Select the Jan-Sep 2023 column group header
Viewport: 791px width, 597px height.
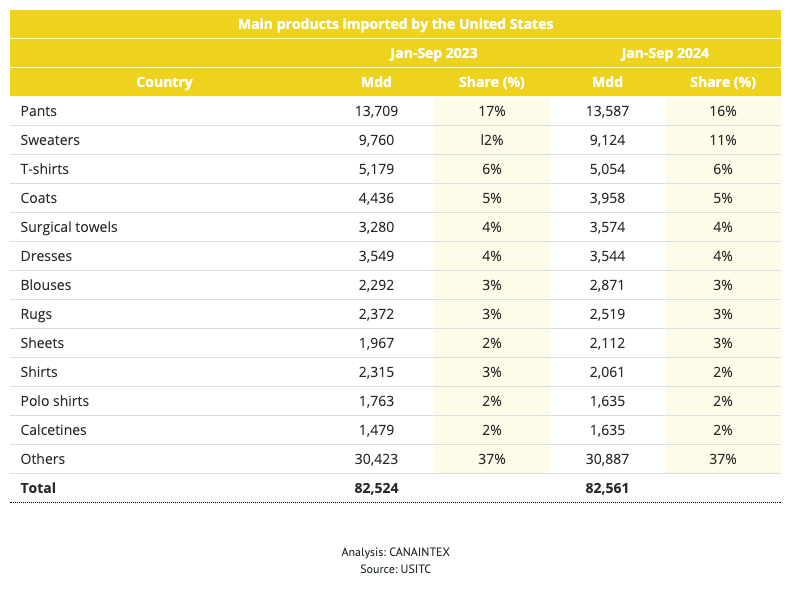point(433,53)
